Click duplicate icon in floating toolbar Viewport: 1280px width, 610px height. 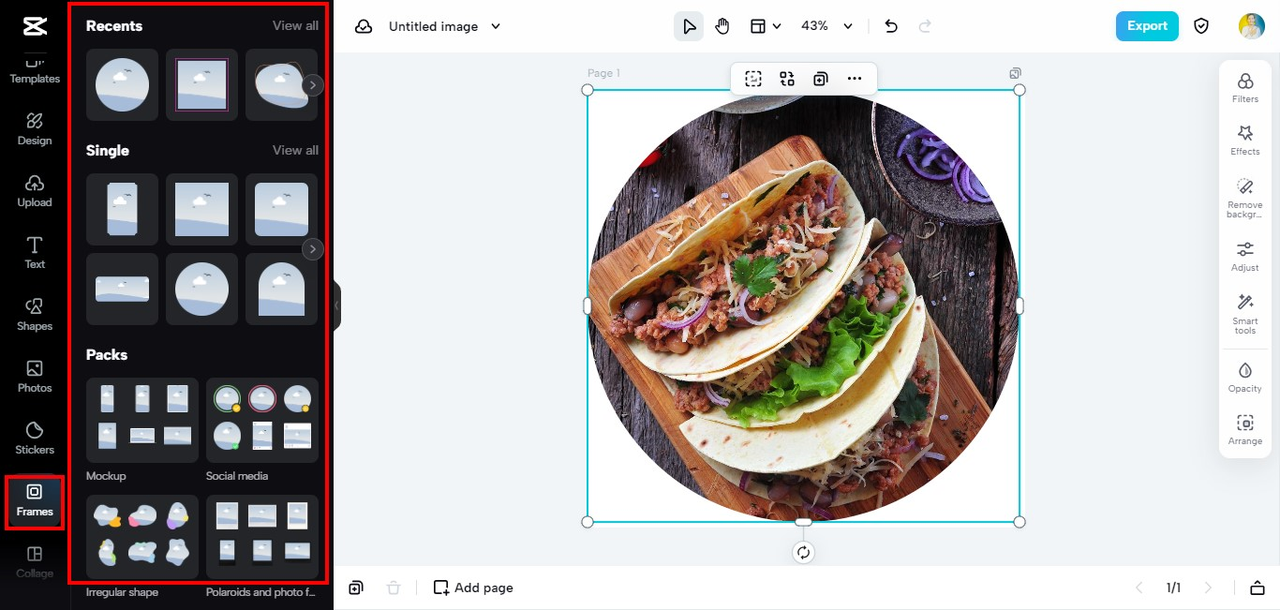(x=820, y=79)
